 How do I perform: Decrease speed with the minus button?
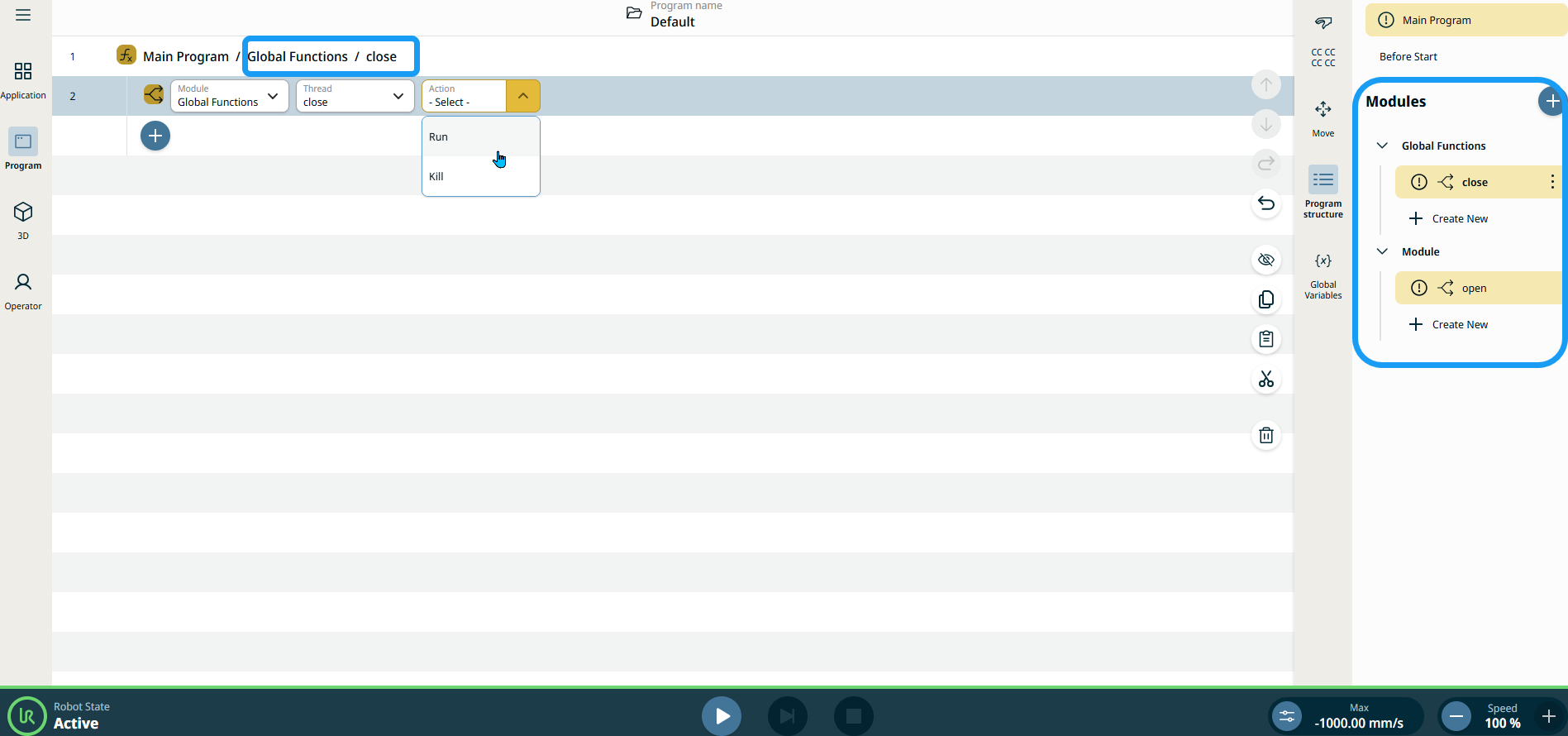1456,716
